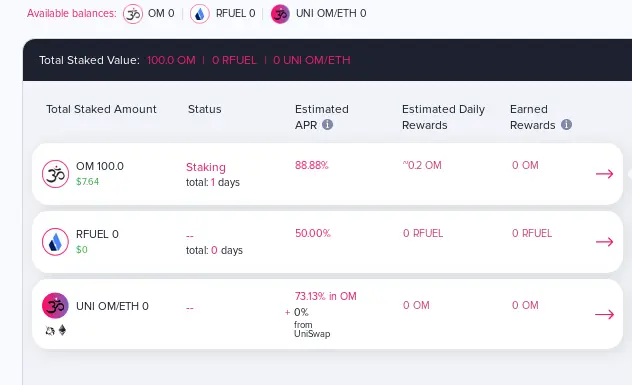
Task: Click the Uniswap unicorn icon under UNI OM/ETH
Action: [x=50, y=331]
